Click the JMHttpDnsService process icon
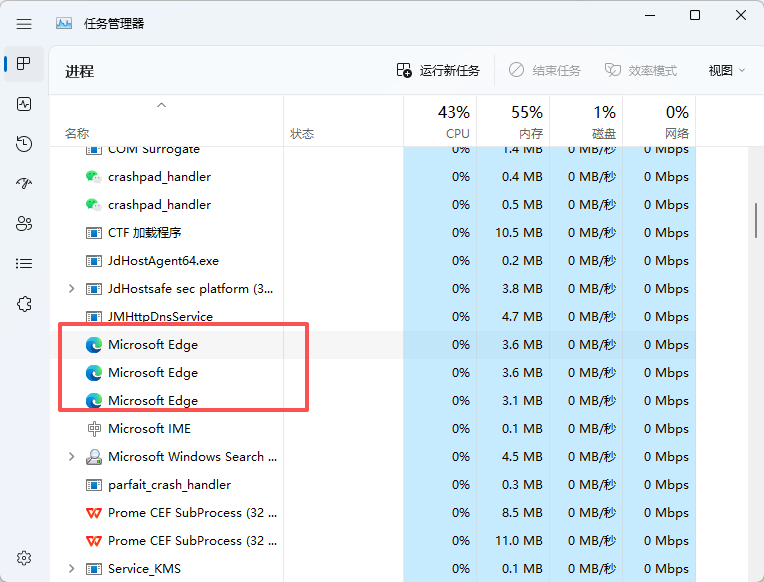 click(94, 317)
